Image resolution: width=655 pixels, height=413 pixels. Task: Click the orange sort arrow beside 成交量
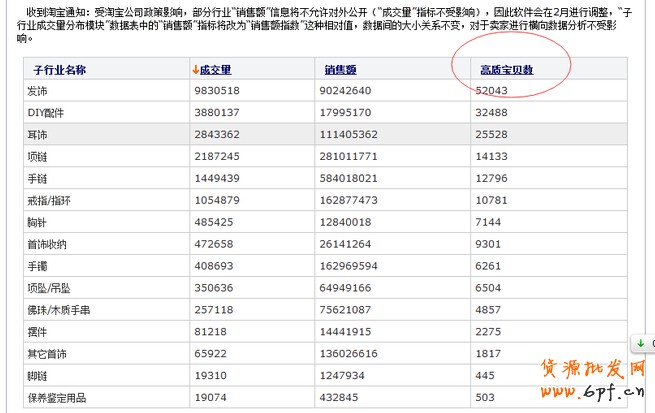(195, 69)
